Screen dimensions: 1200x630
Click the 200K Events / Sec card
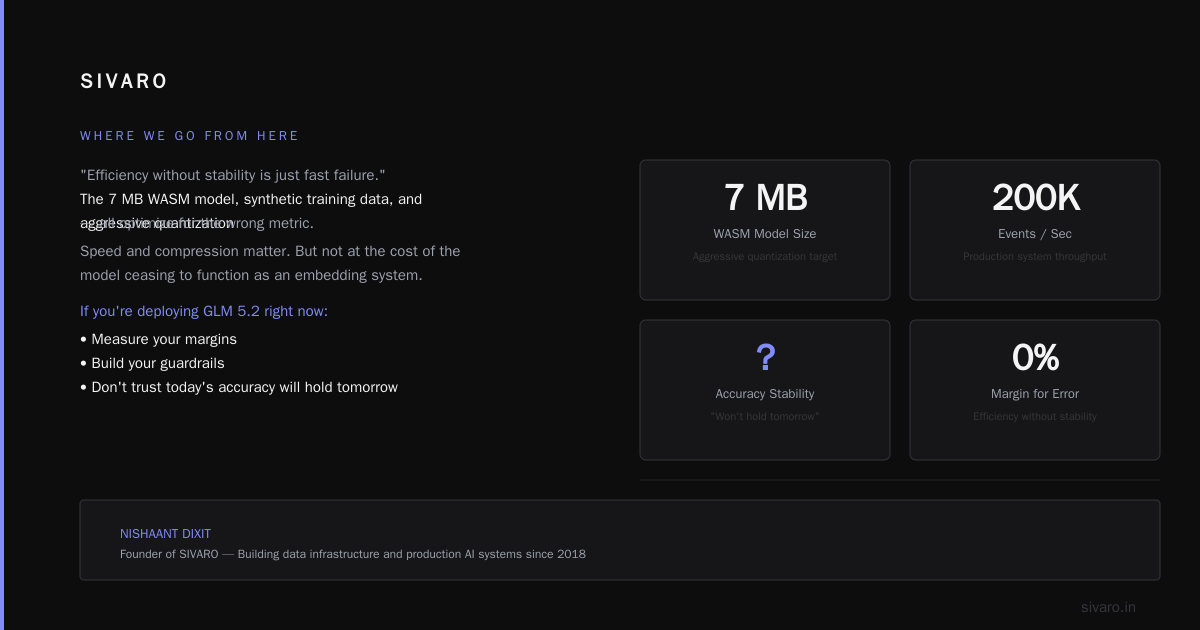point(1035,230)
